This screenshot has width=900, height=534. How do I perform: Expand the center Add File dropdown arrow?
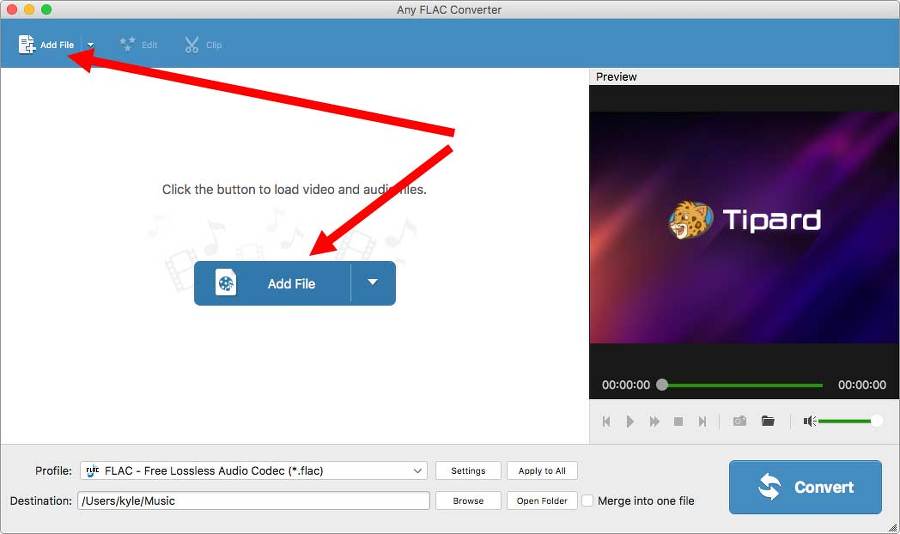pyautogui.click(x=373, y=283)
